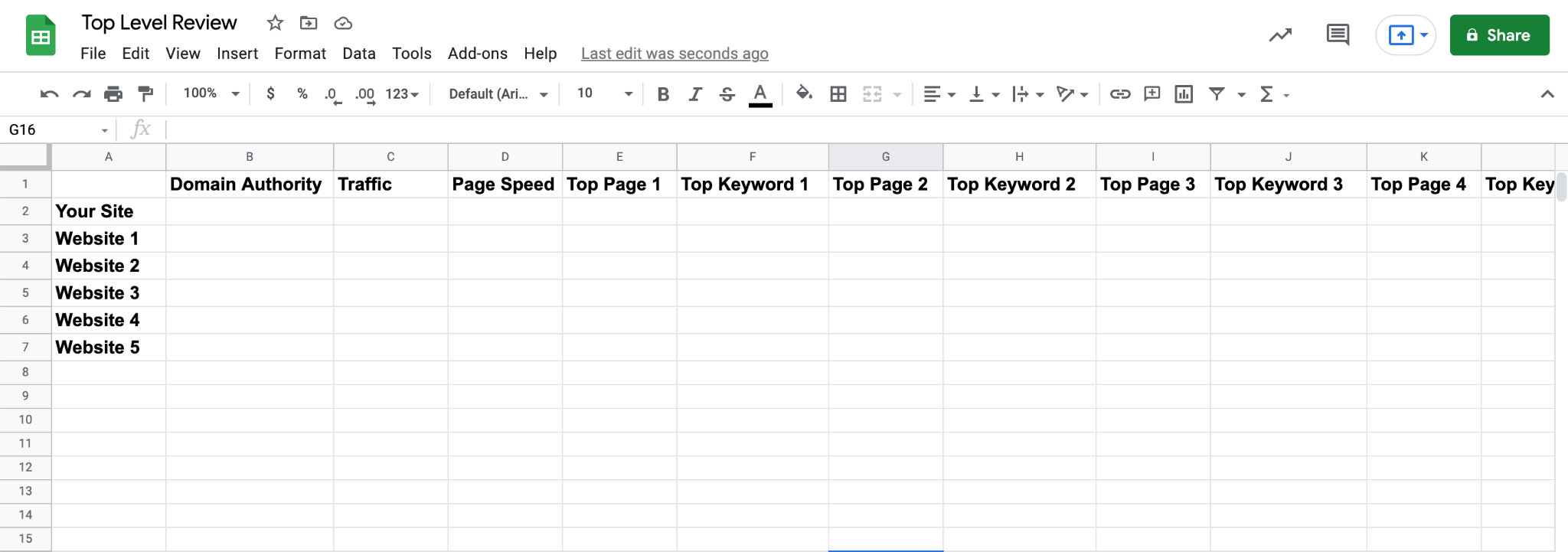Insert a comment from toolbar
1568x552 pixels.
click(1152, 94)
